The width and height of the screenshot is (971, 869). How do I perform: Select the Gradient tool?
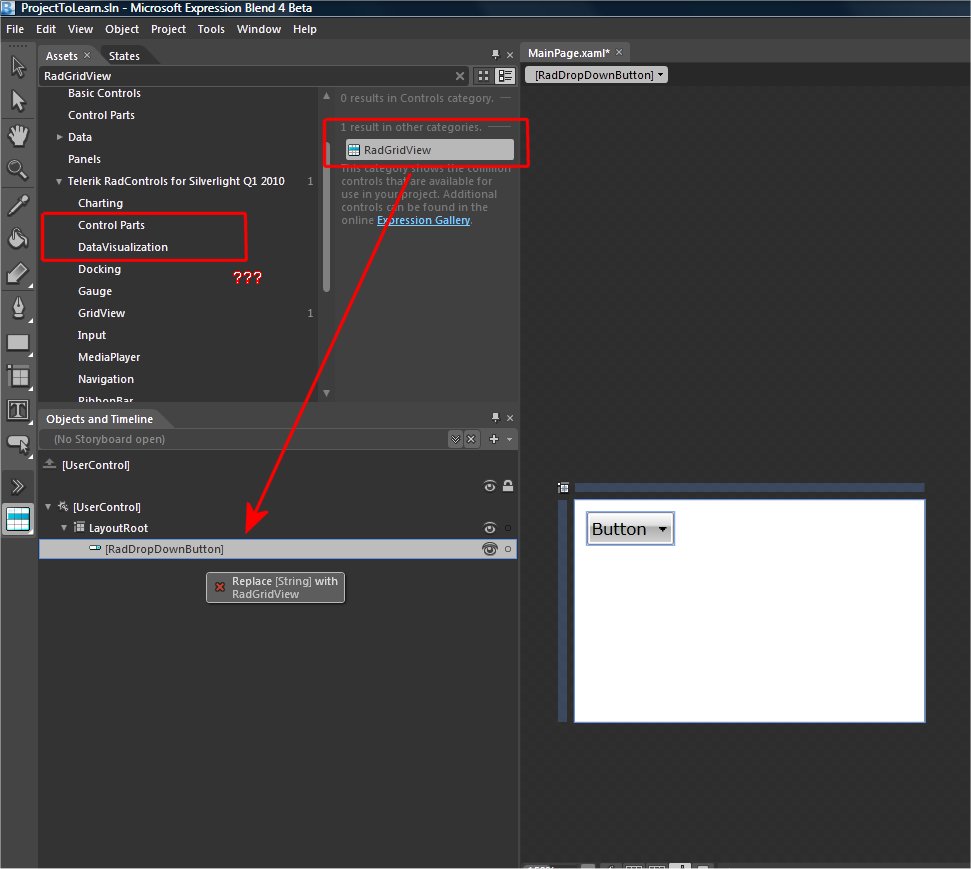point(18,273)
